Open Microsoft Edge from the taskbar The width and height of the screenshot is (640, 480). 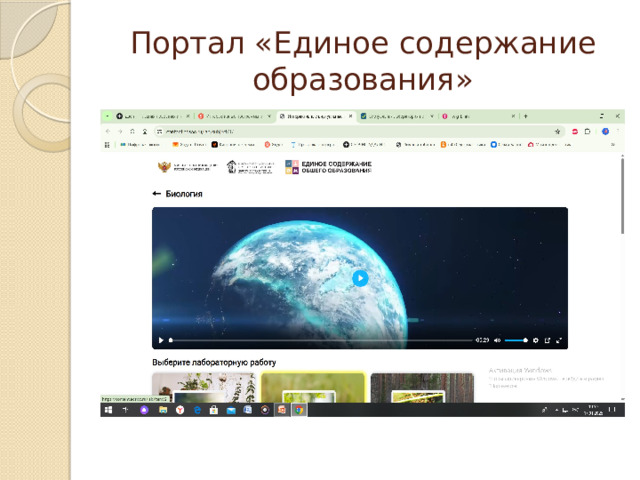coord(197,410)
